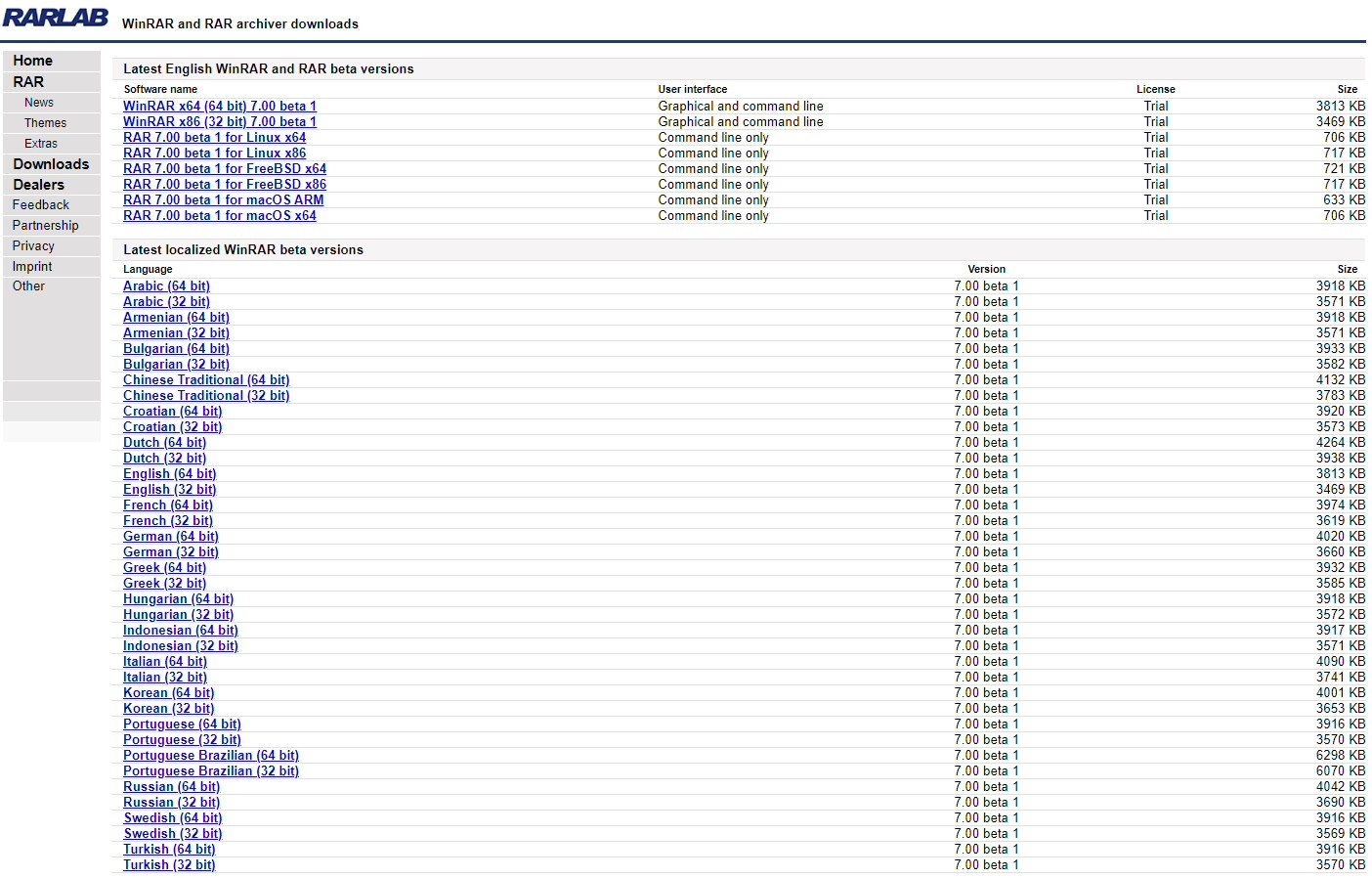This screenshot has height=878, width=1372.
Task: Open the Feedback page
Action: [x=40, y=205]
